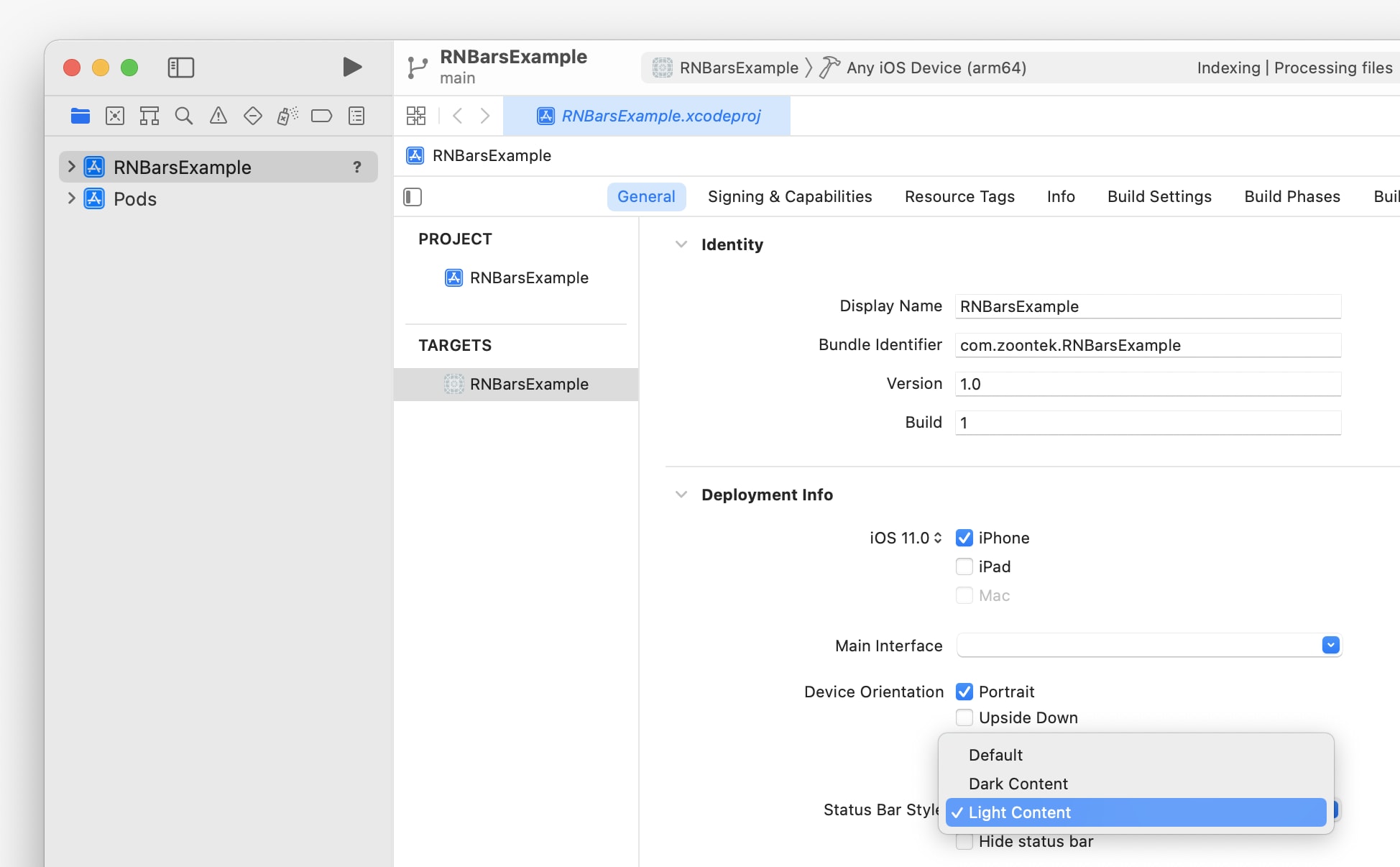Open the Breakpoint navigator tag icon
1400x867 pixels.
pos(321,115)
